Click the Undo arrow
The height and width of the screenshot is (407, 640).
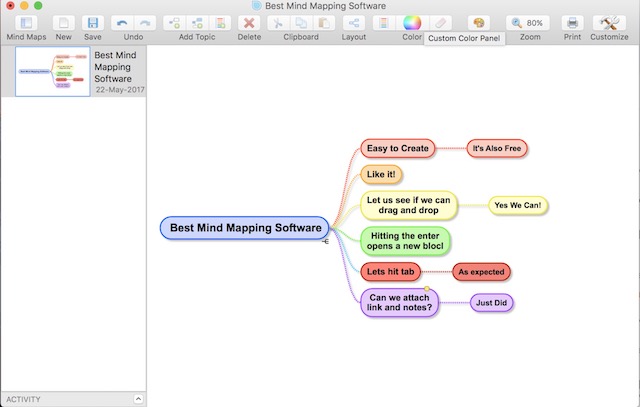tap(122, 23)
